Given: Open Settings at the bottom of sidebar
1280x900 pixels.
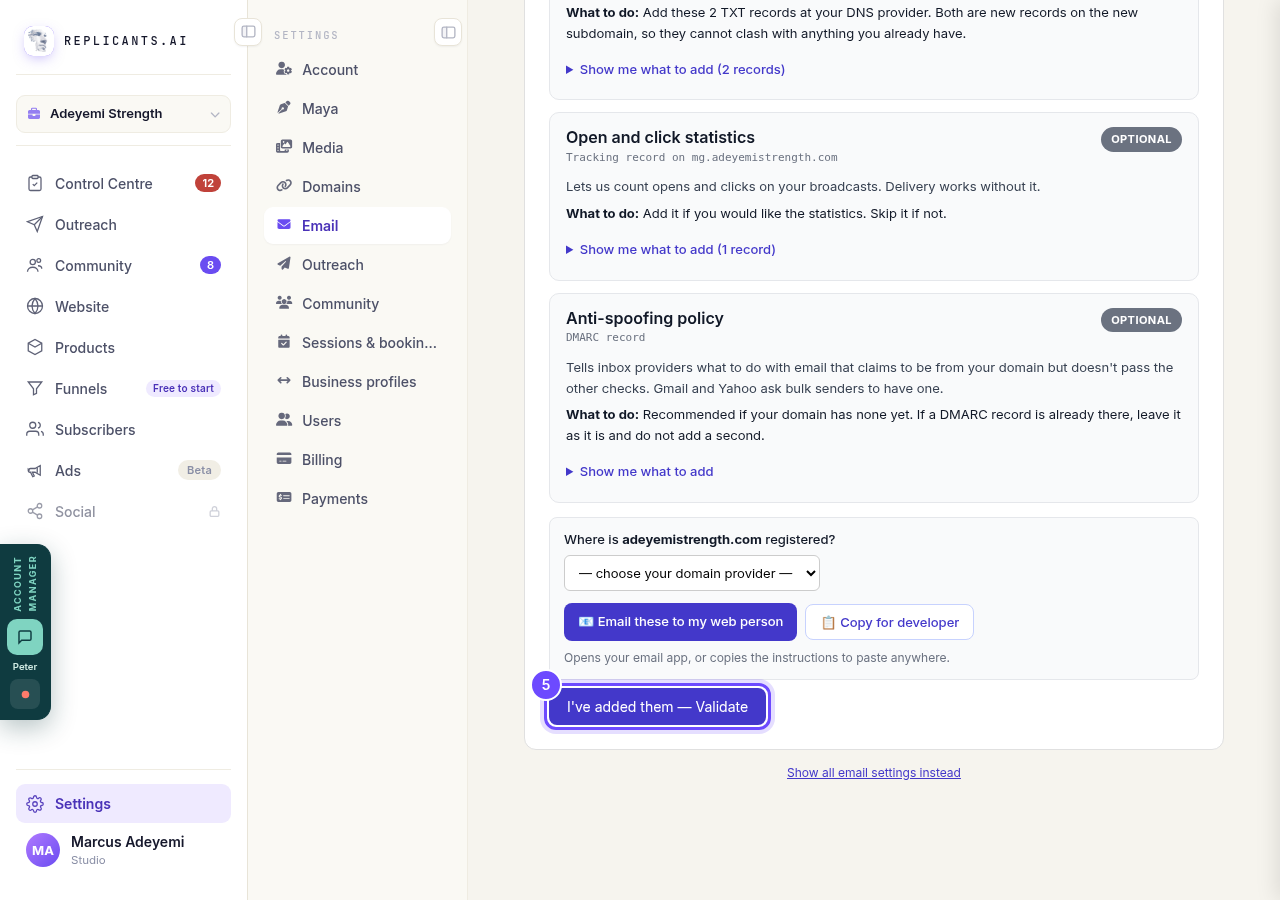Looking at the screenshot, I should tap(123, 803).
